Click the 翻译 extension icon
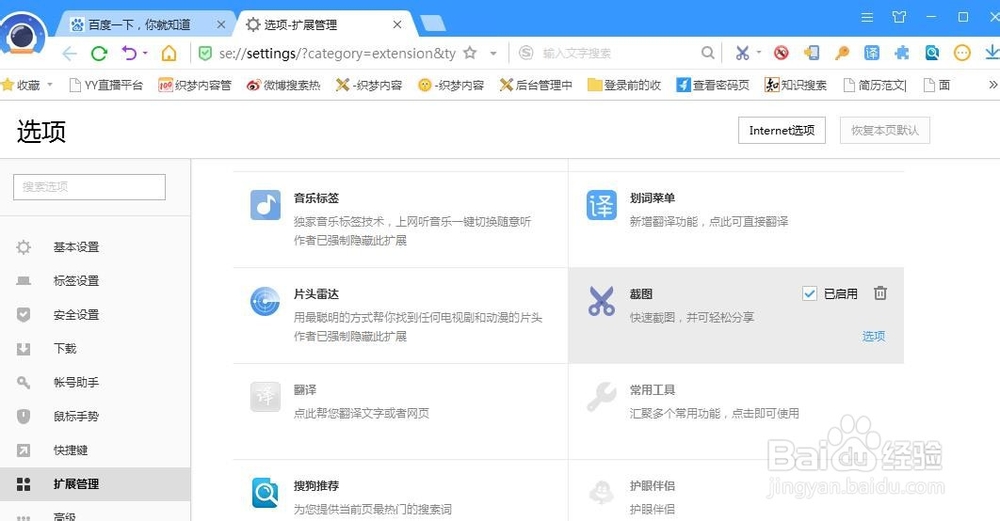 (265, 397)
